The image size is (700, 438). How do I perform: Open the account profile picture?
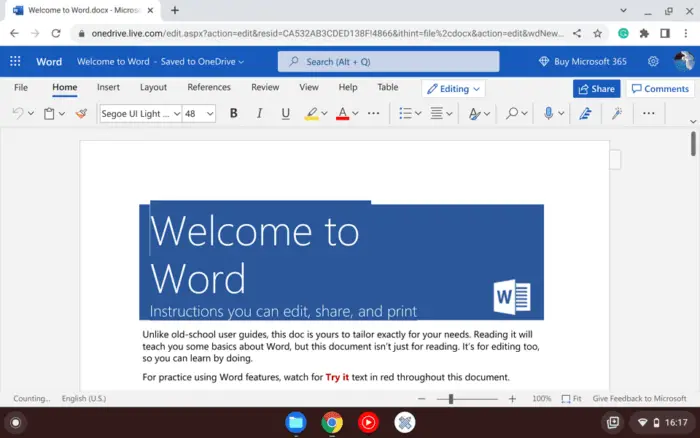(684, 61)
